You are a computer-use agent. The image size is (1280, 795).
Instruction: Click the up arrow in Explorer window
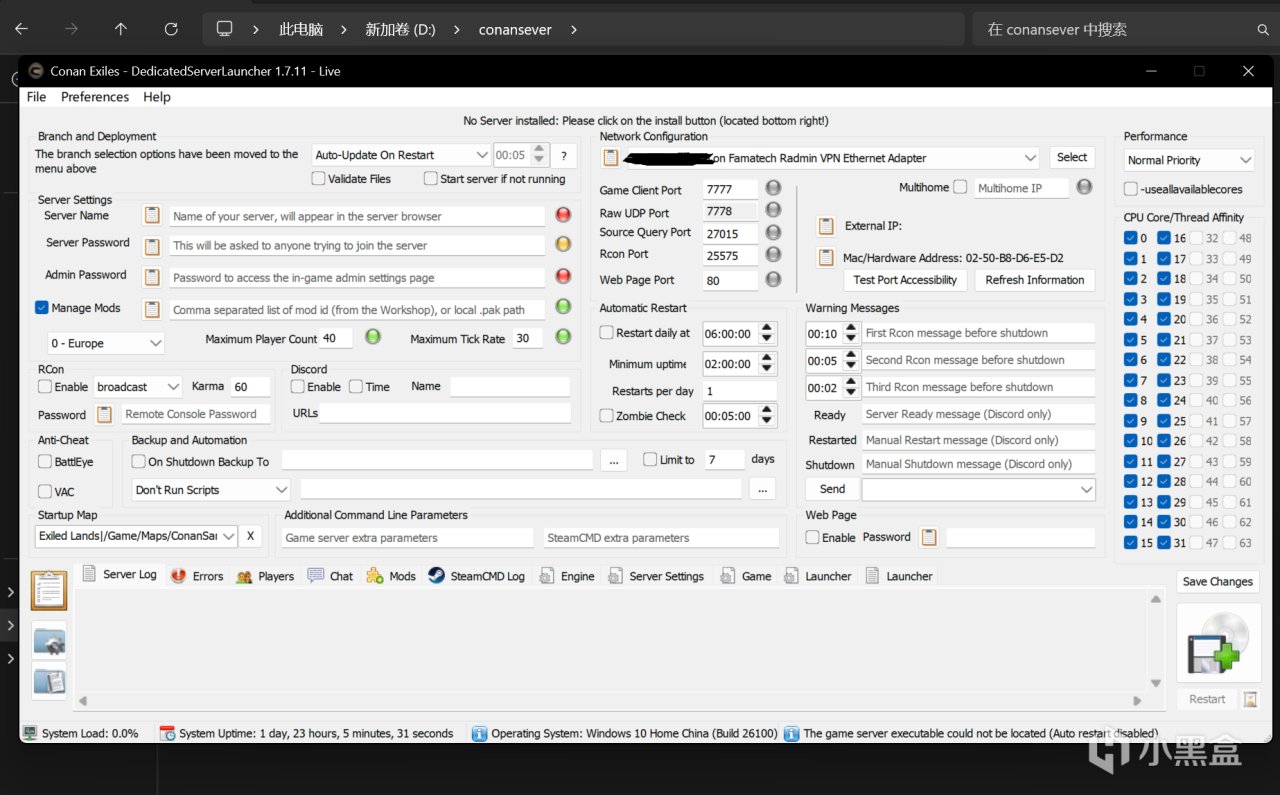tap(121, 29)
